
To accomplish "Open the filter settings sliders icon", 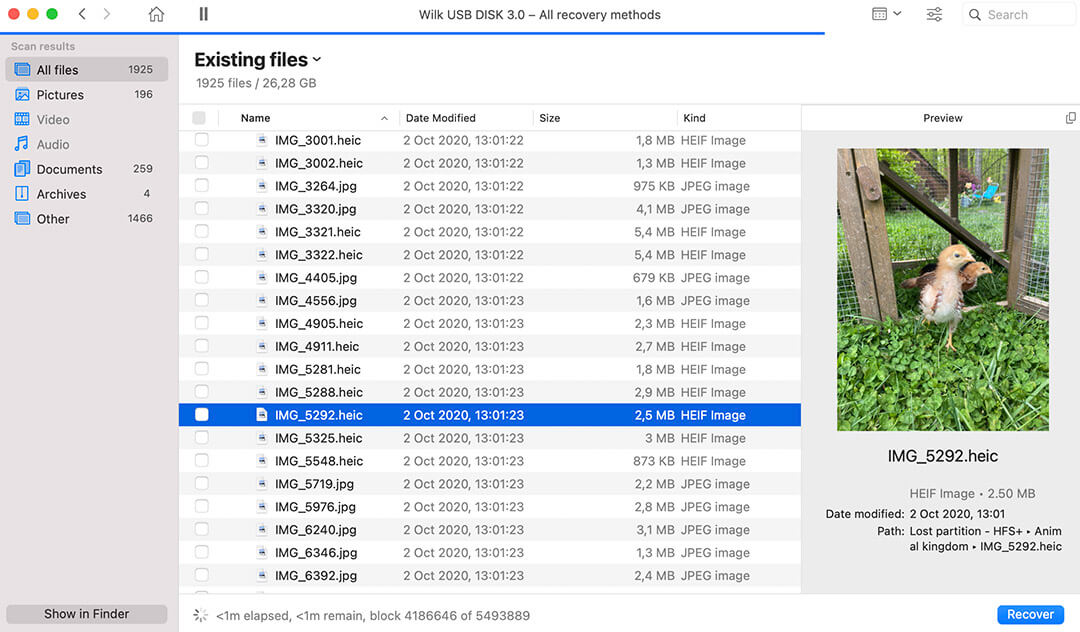I will [934, 14].
